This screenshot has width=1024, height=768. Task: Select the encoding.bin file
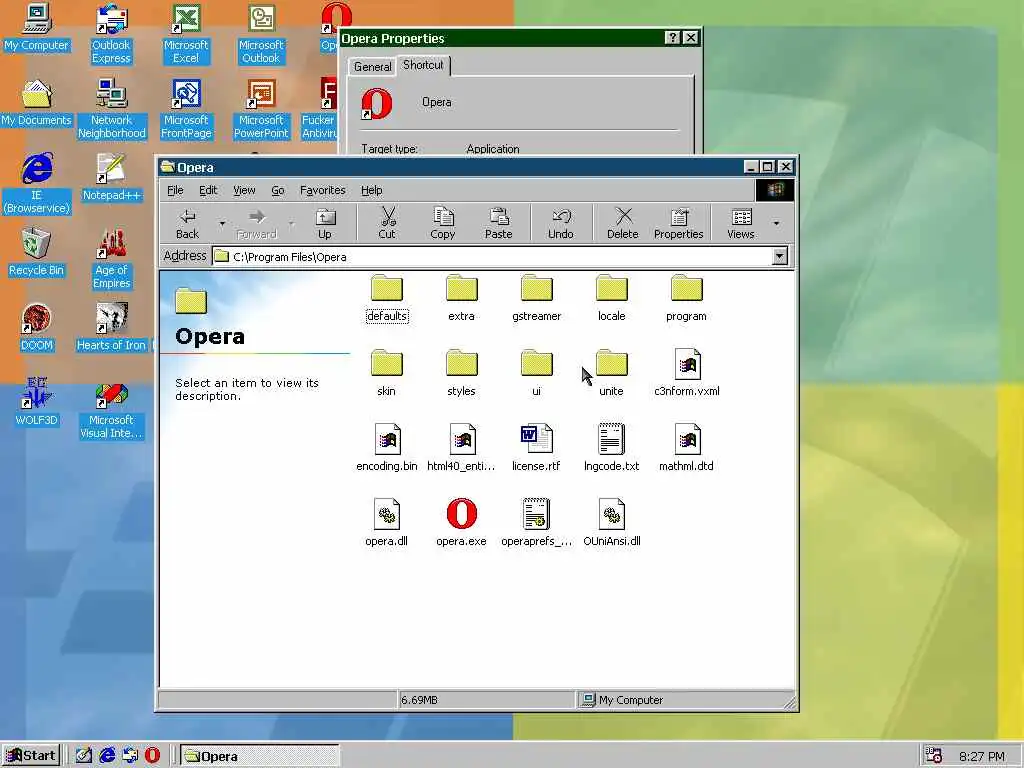coord(387,448)
